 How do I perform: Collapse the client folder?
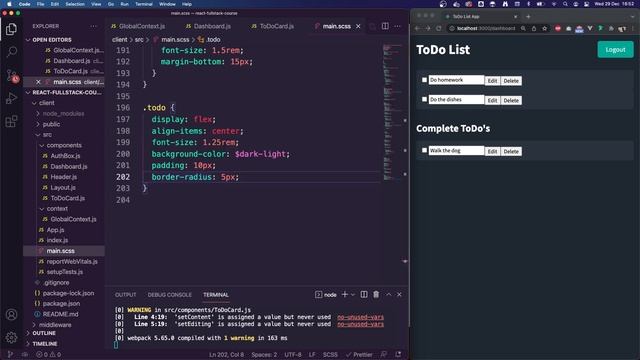tap(47, 103)
